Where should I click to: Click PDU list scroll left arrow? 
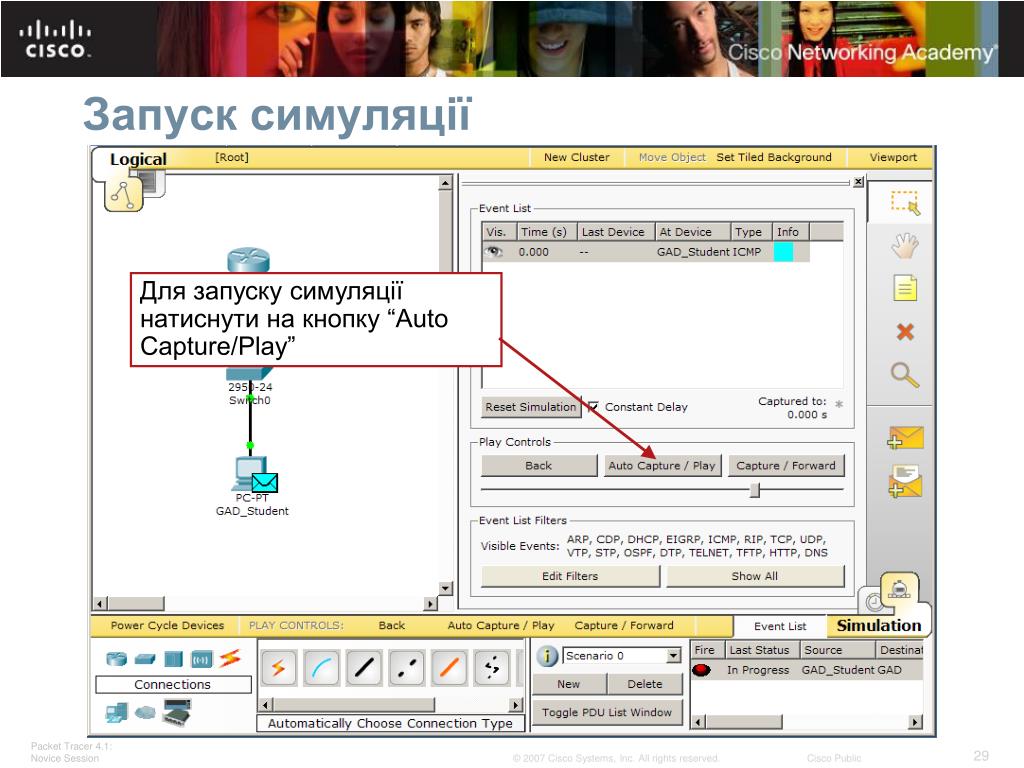[x=698, y=722]
